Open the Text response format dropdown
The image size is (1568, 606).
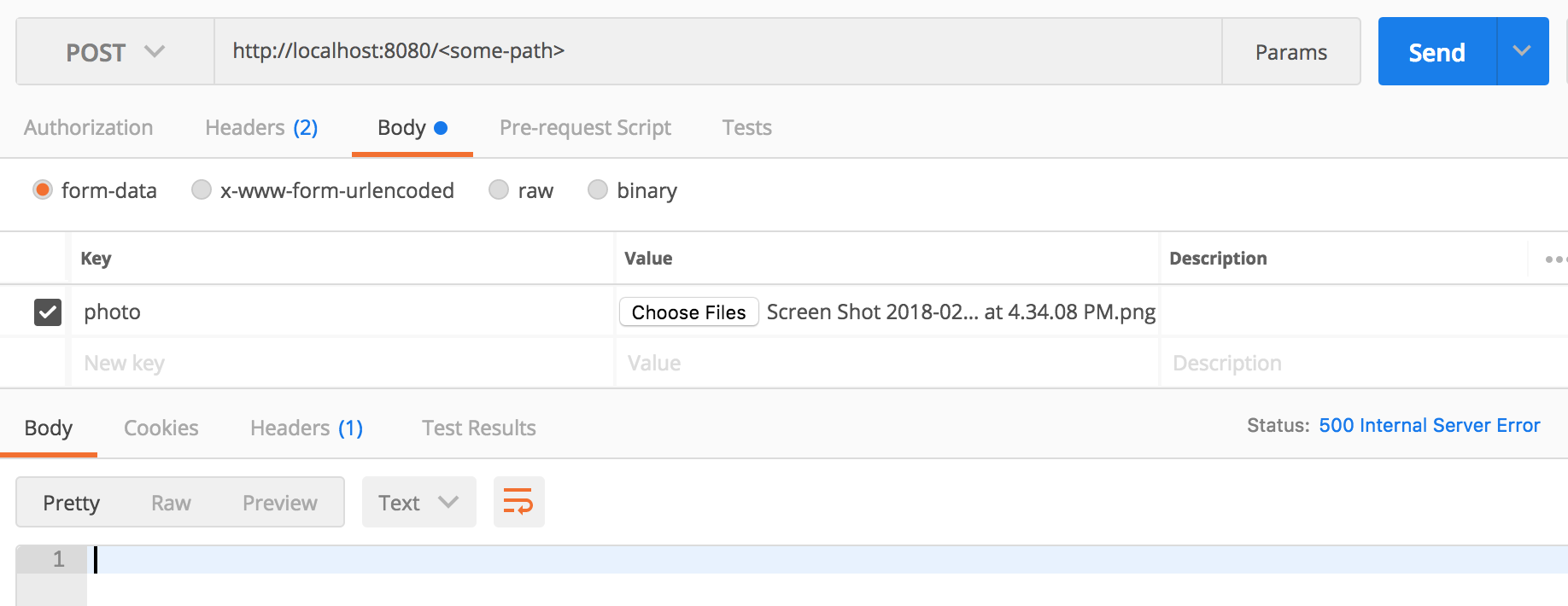[x=418, y=502]
